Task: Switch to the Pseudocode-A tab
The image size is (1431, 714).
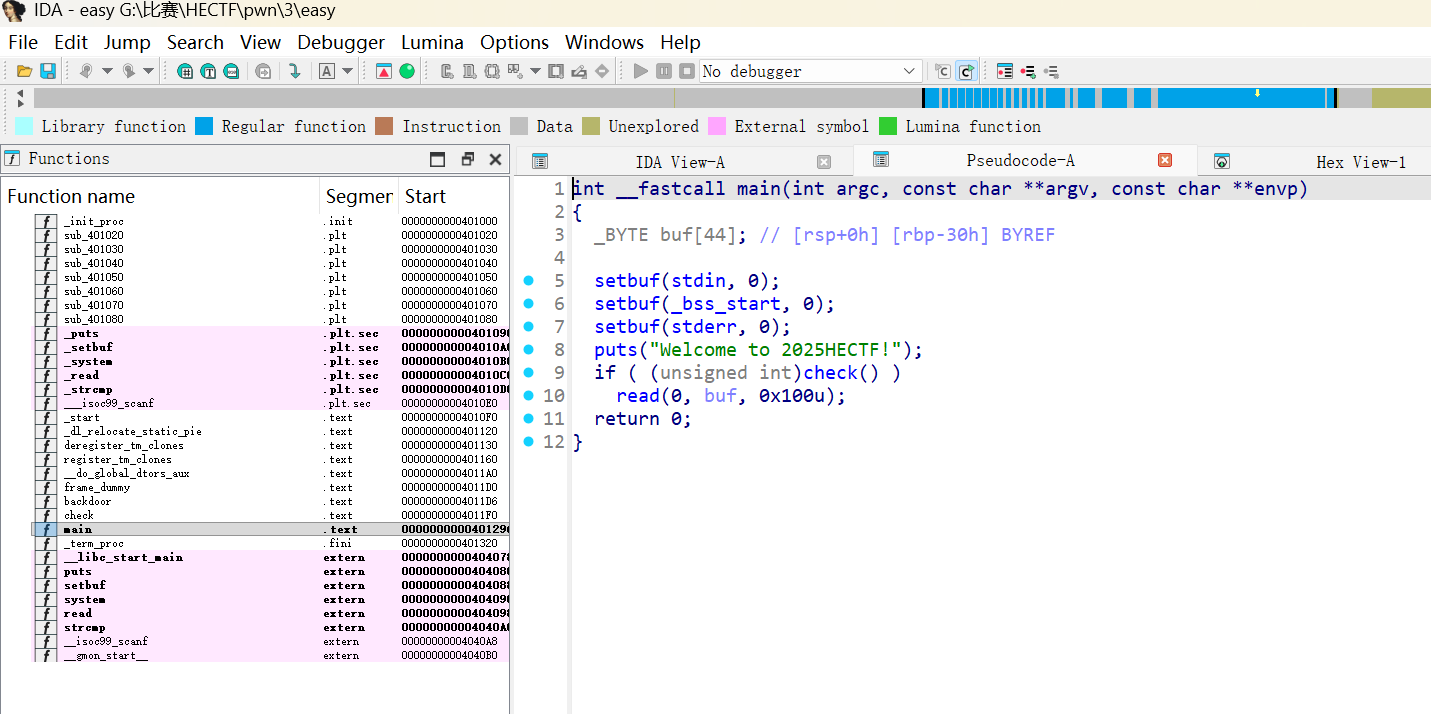Action: [1020, 160]
